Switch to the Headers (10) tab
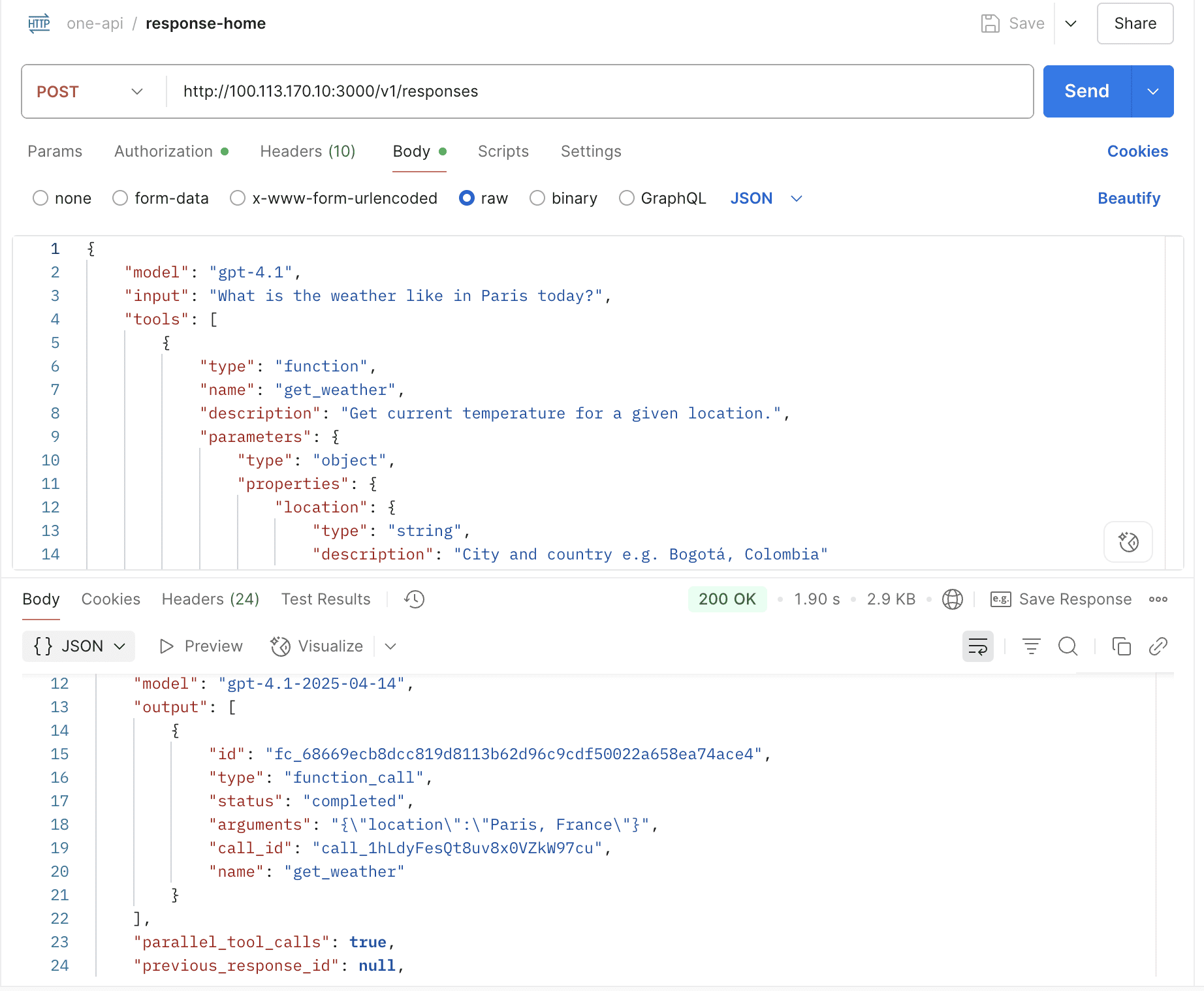The height and width of the screenshot is (991, 1204). point(307,151)
